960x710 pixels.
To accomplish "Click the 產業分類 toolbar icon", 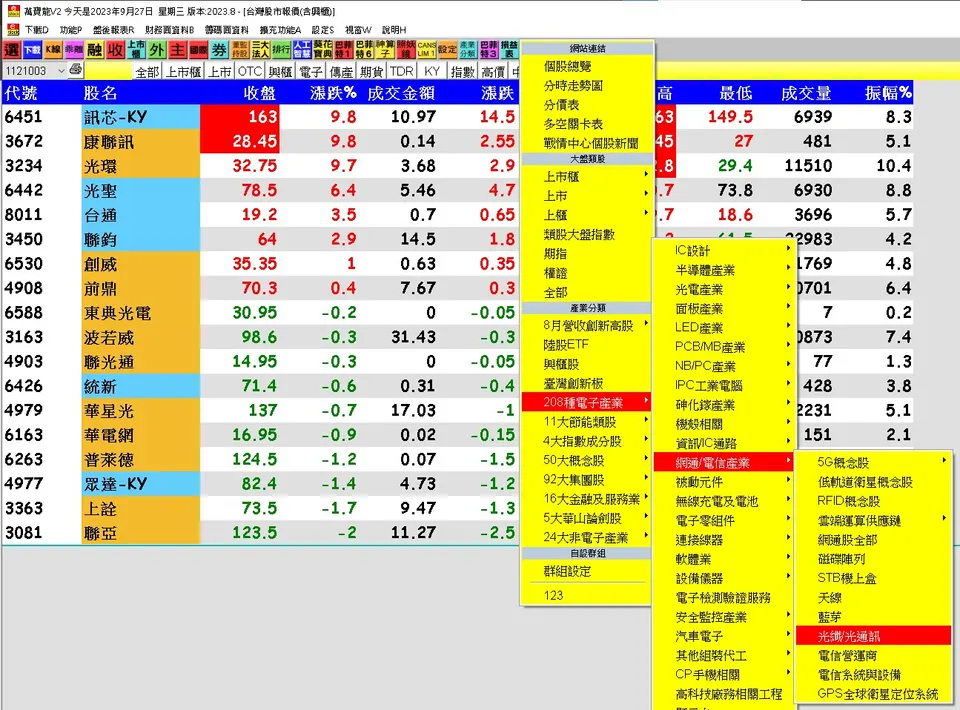I will 468,50.
